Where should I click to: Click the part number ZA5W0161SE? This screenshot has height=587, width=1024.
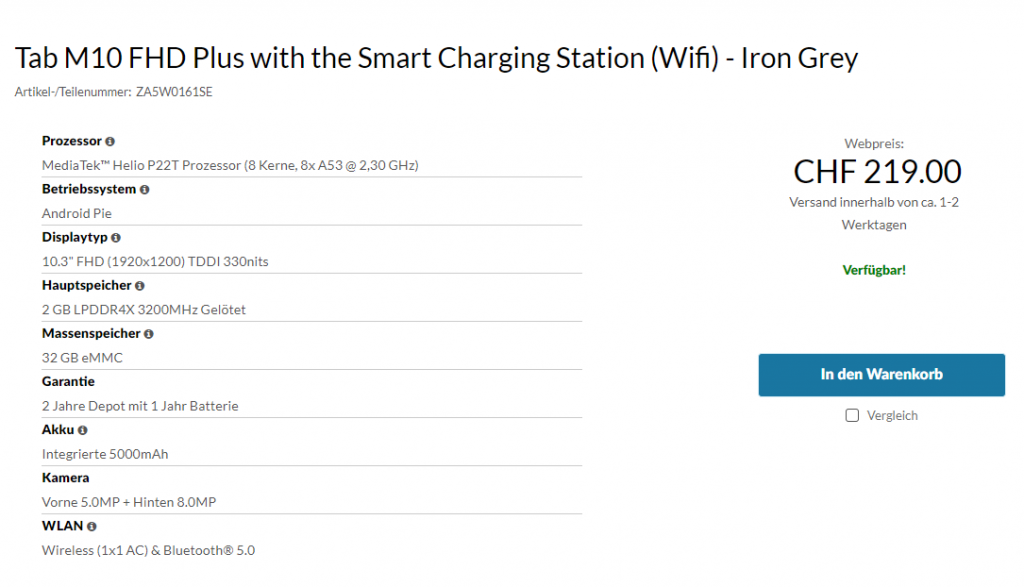point(174,92)
